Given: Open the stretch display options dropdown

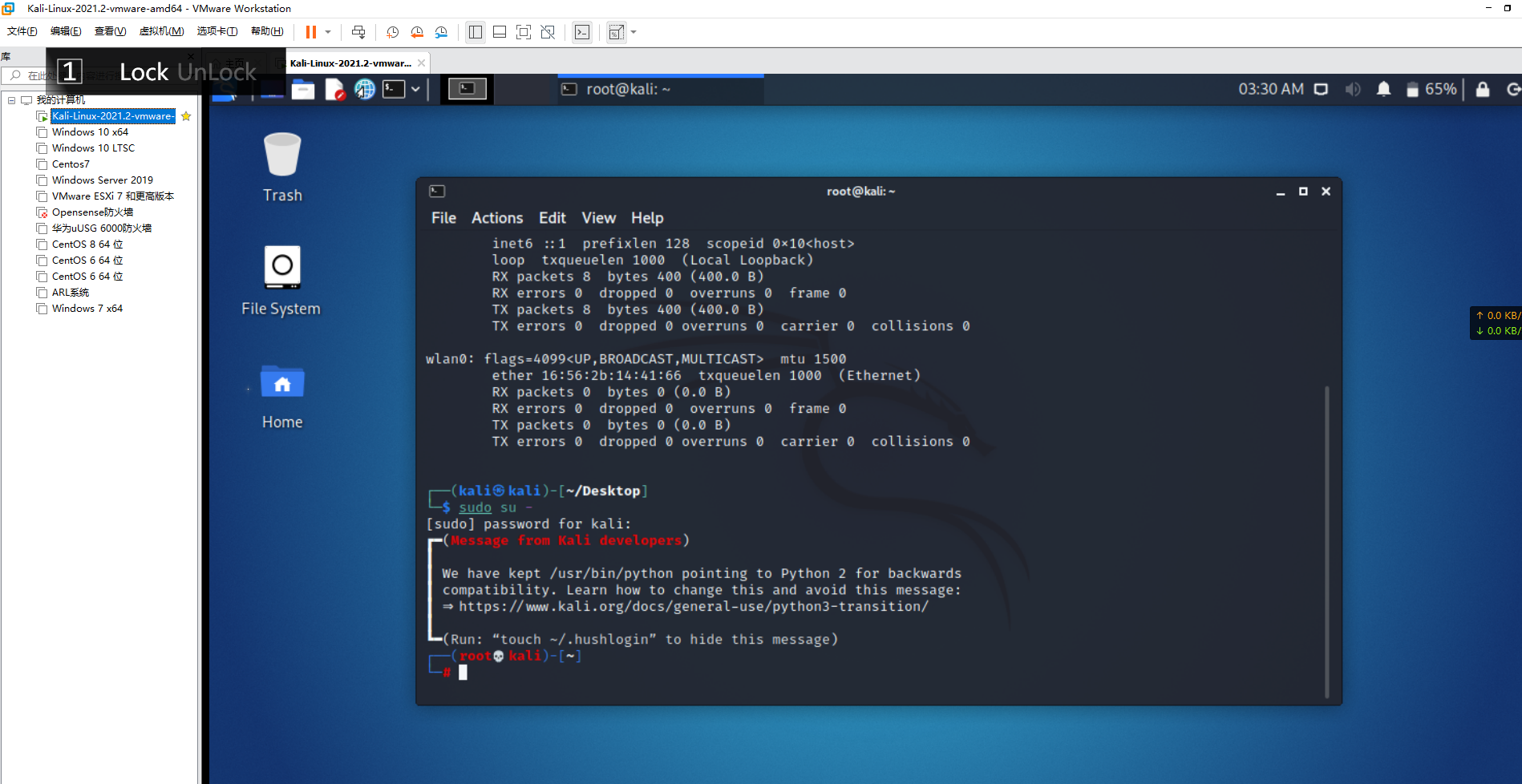Looking at the screenshot, I should tap(633, 32).
